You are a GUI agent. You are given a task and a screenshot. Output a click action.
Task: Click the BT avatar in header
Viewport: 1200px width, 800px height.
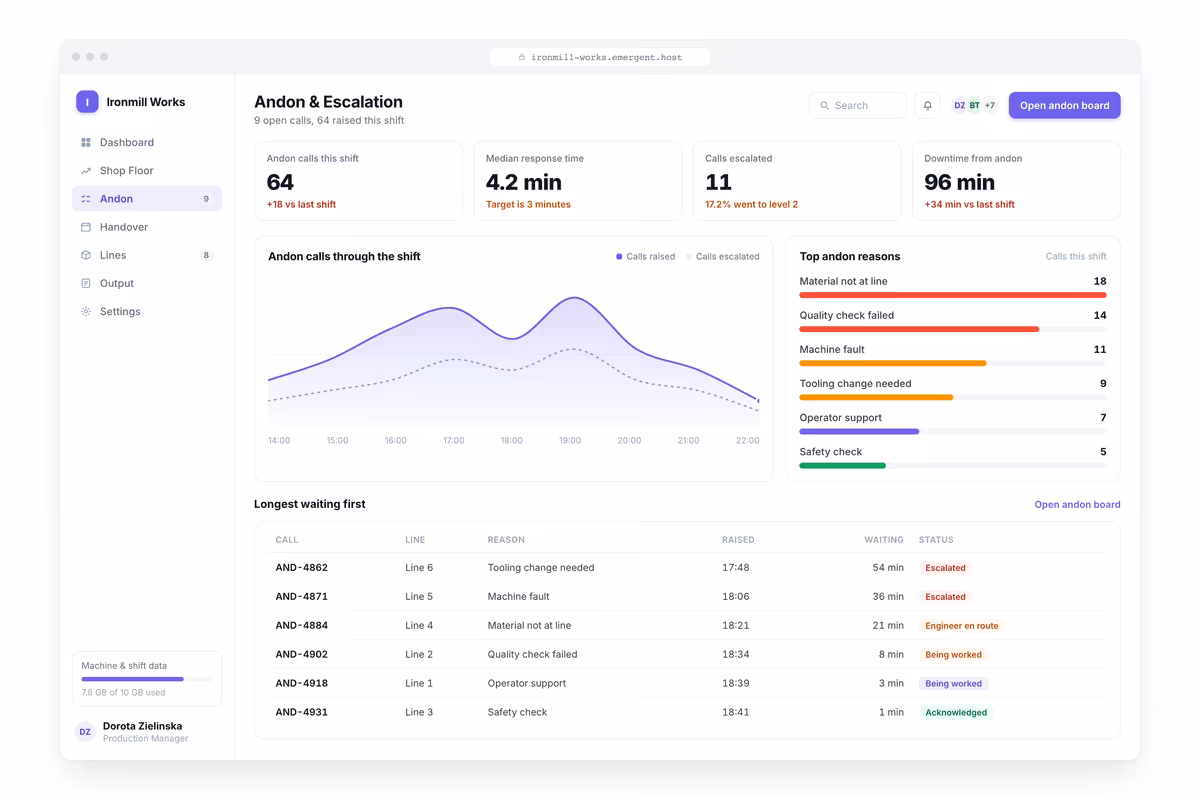(x=974, y=105)
